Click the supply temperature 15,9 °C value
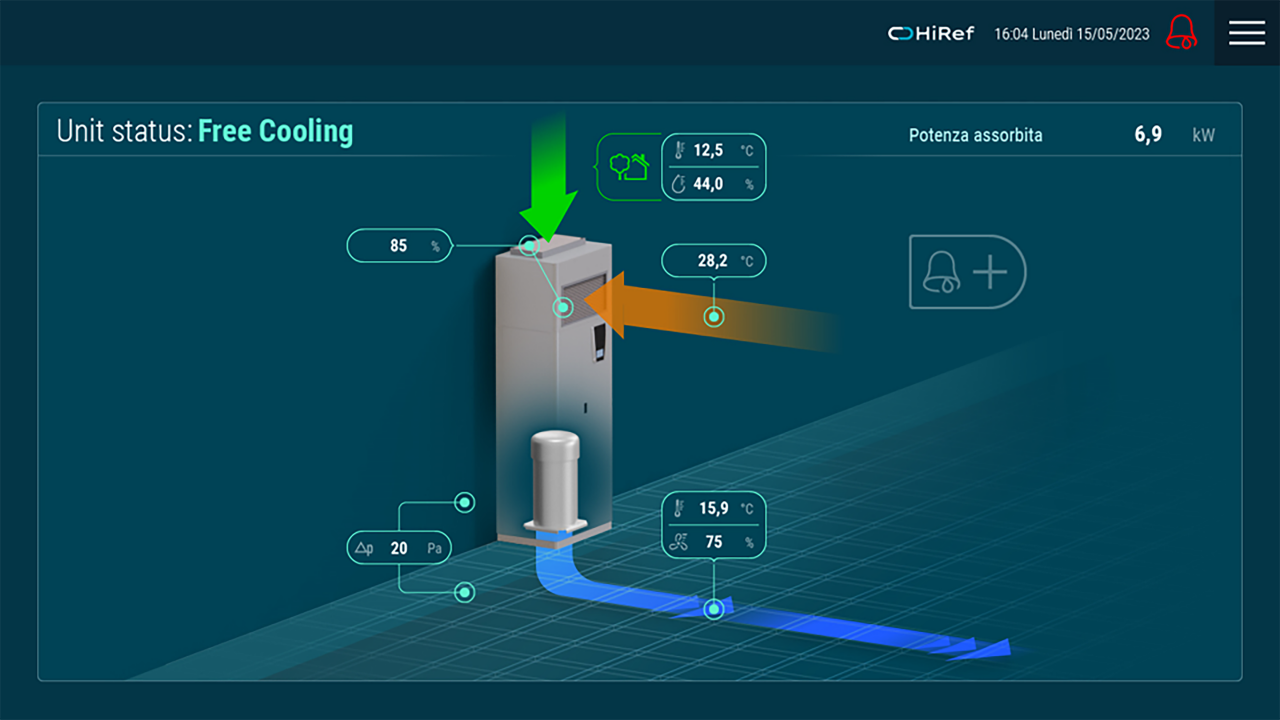Image resolution: width=1280 pixels, height=720 pixels. (x=714, y=508)
